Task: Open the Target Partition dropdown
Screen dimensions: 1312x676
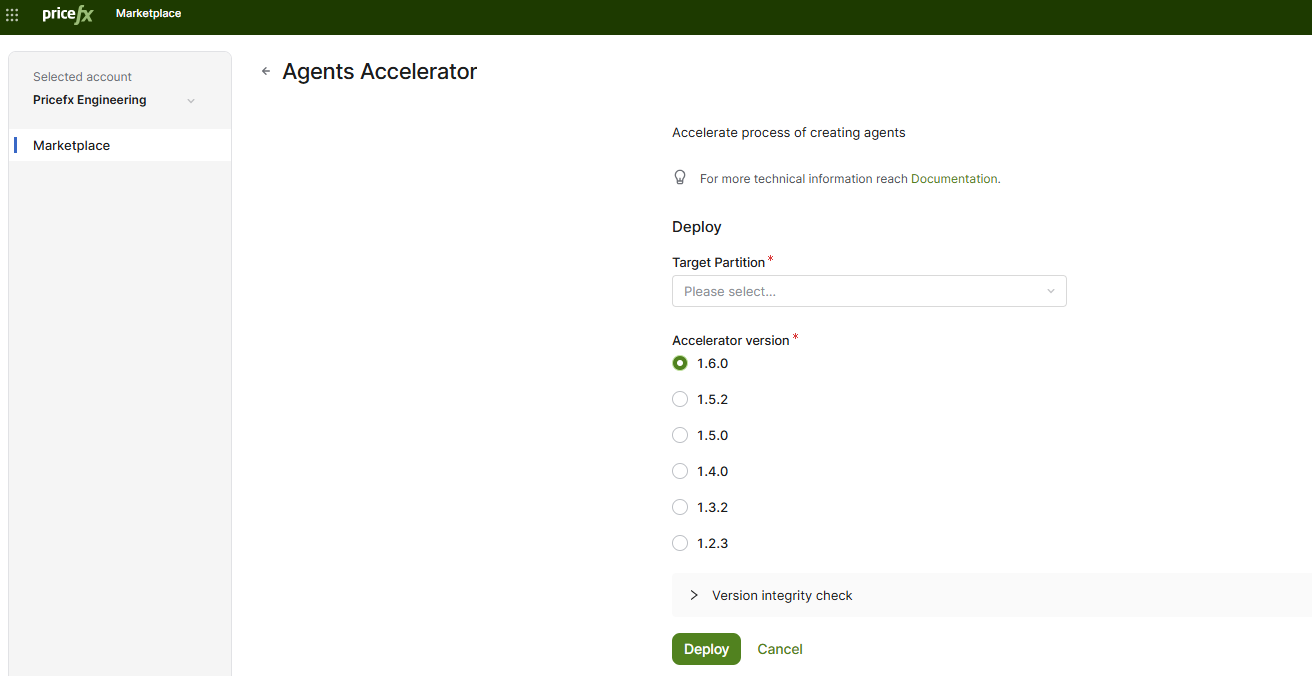Action: tap(869, 291)
